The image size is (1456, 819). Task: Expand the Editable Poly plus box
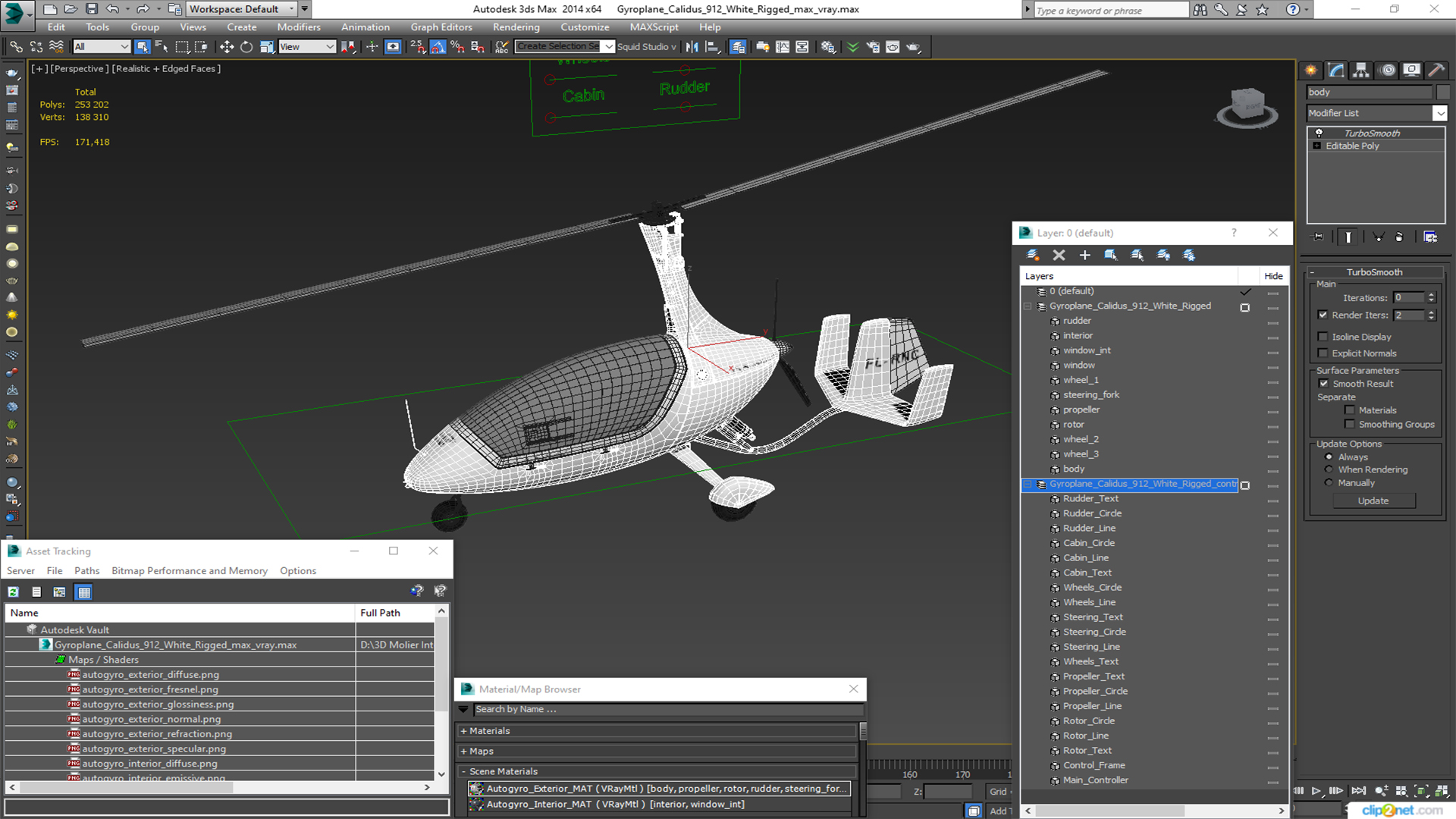[x=1317, y=146]
